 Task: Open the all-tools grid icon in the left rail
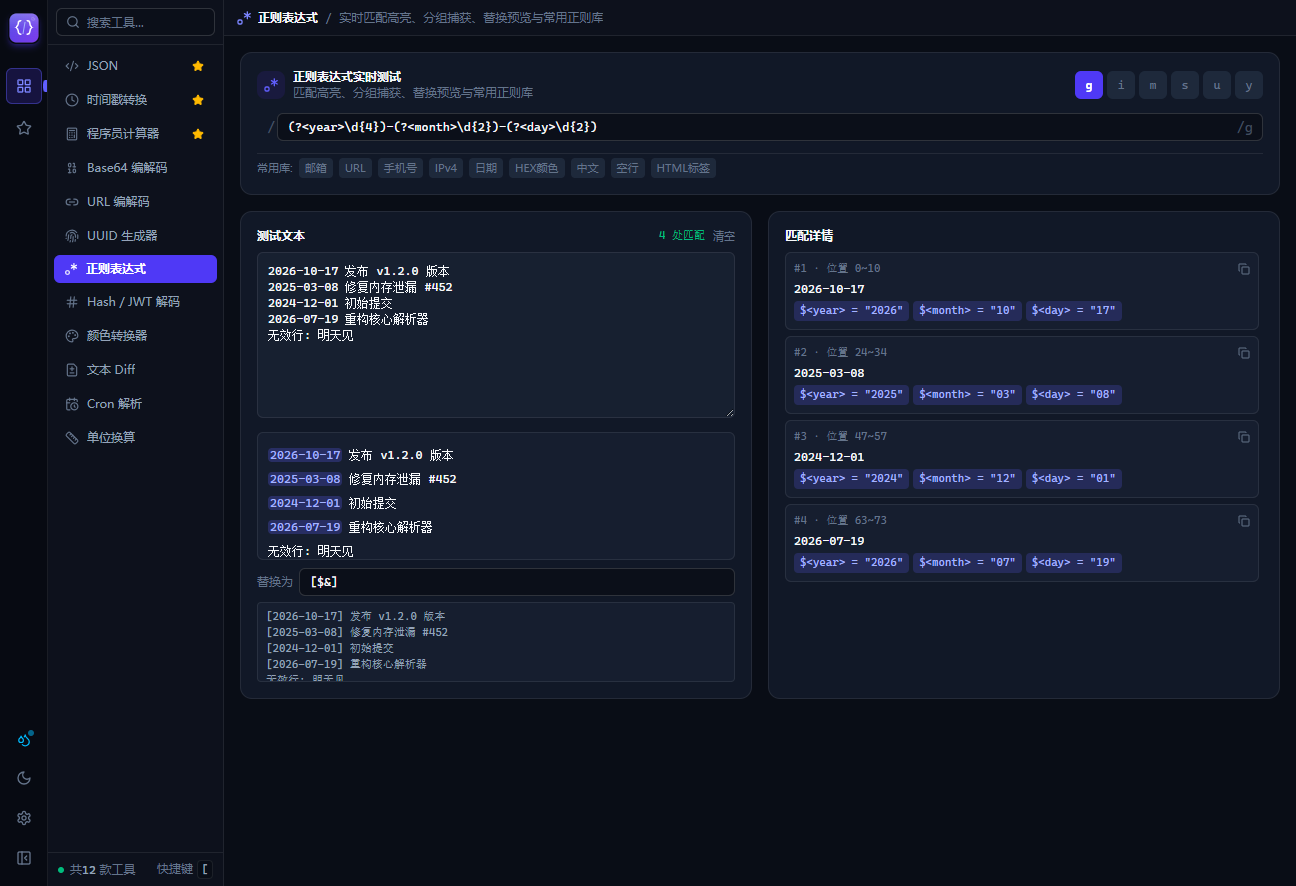coord(24,86)
